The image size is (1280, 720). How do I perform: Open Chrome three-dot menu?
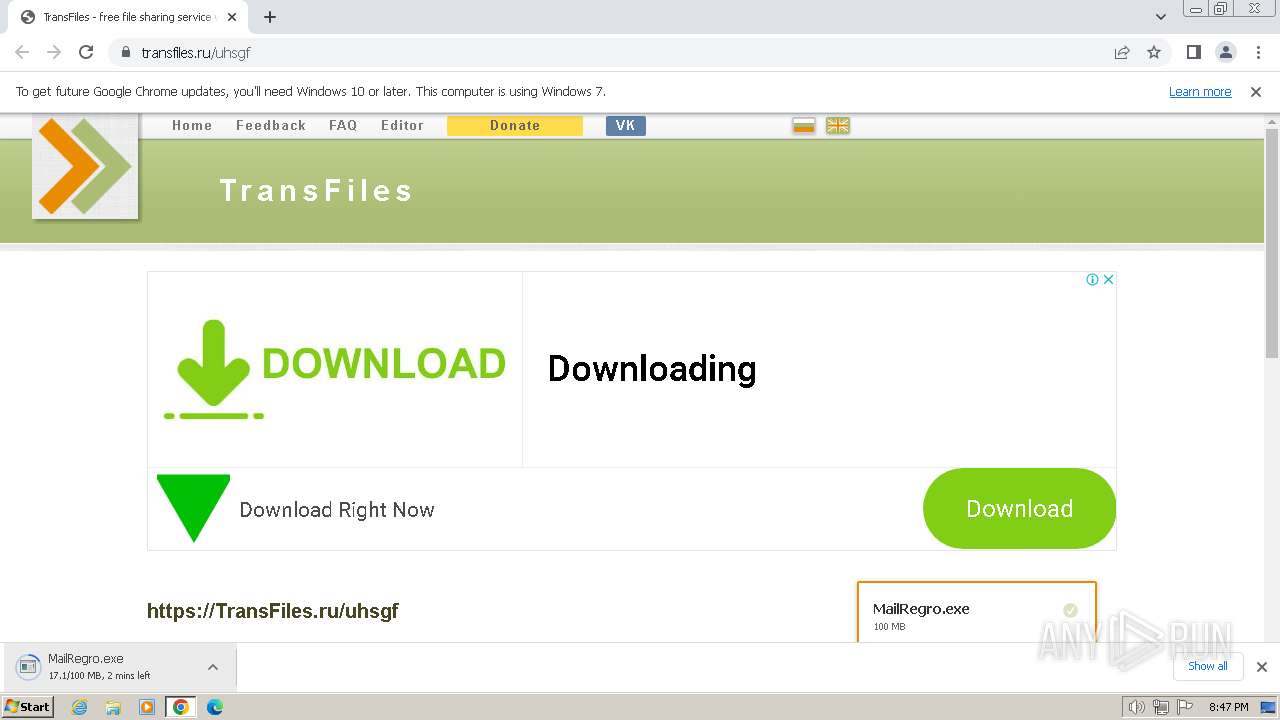[1258, 52]
